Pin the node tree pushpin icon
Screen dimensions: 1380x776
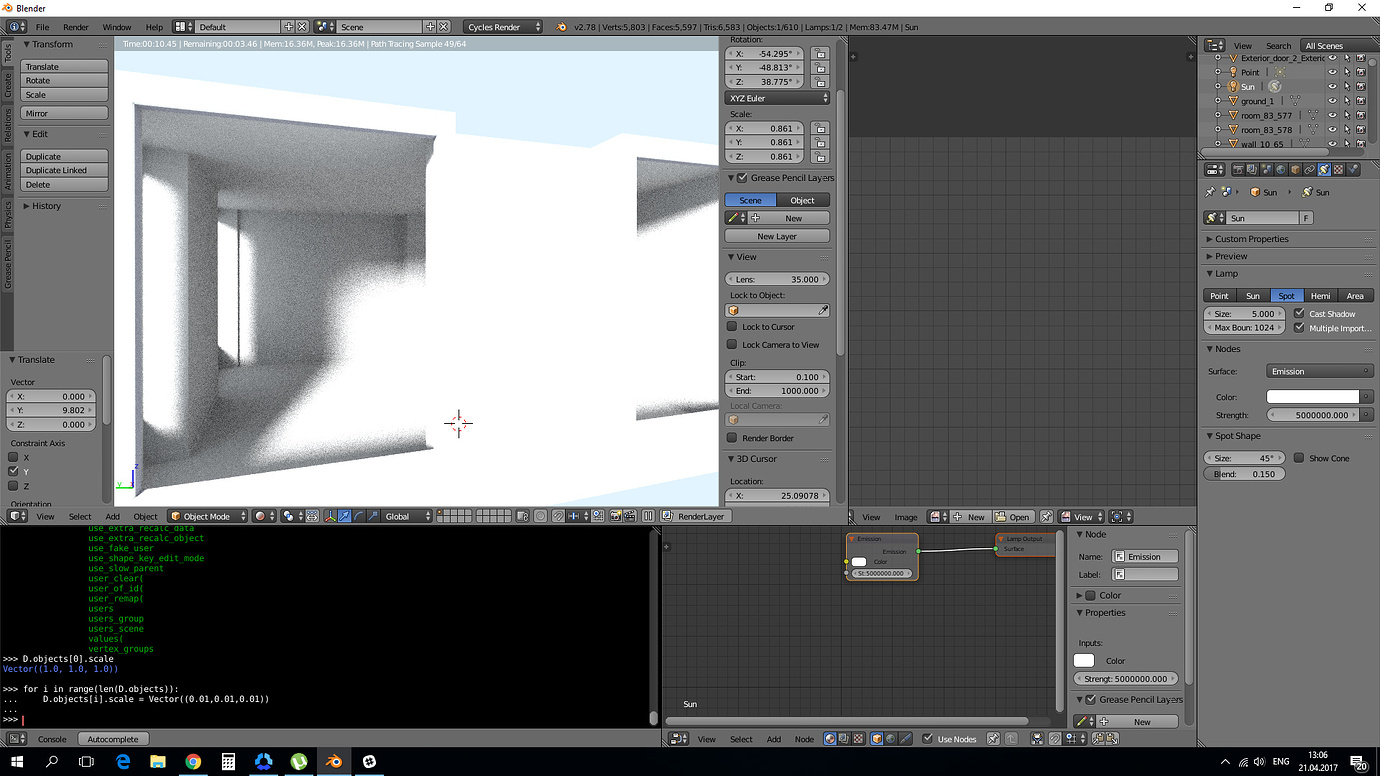pos(993,739)
